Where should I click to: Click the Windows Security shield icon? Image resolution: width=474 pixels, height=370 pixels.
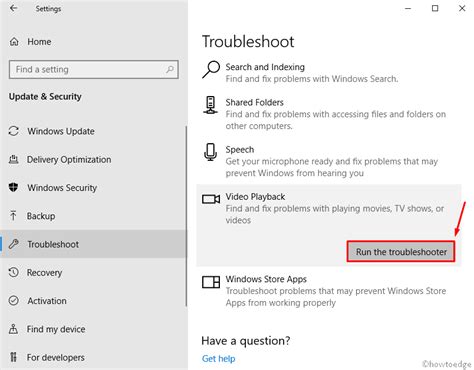(x=14, y=187)
